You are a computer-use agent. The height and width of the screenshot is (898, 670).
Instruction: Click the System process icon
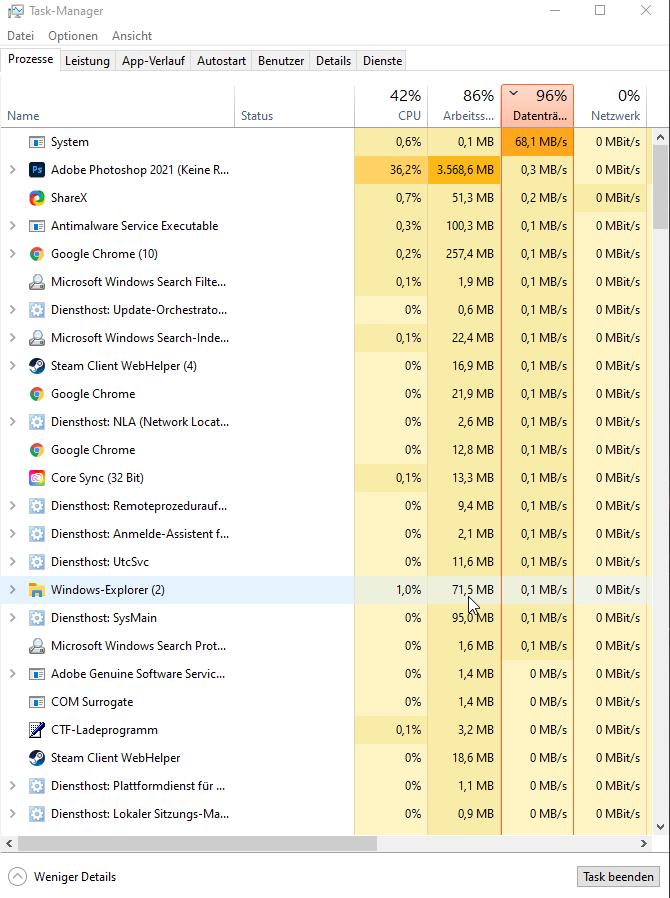(x=37, y=142)
